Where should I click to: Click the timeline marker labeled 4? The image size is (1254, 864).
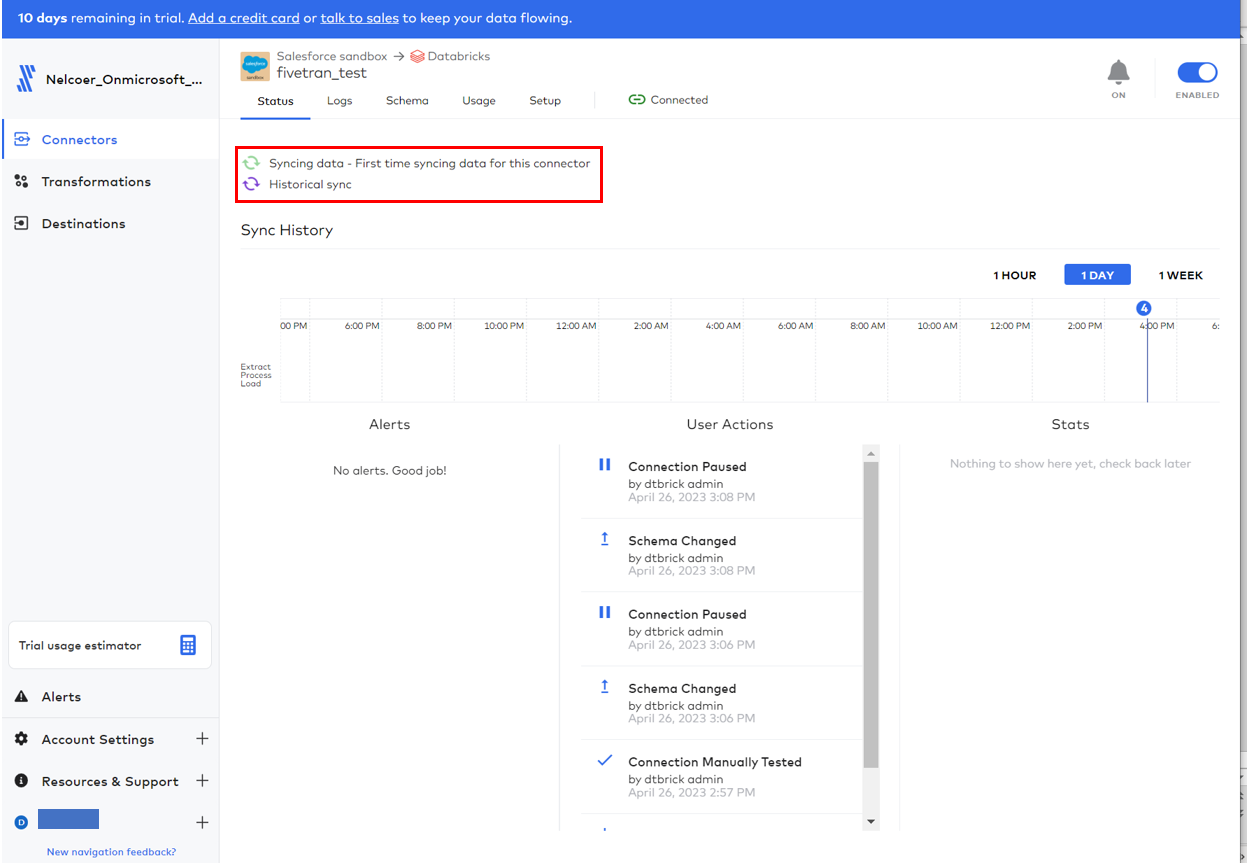1144,308
